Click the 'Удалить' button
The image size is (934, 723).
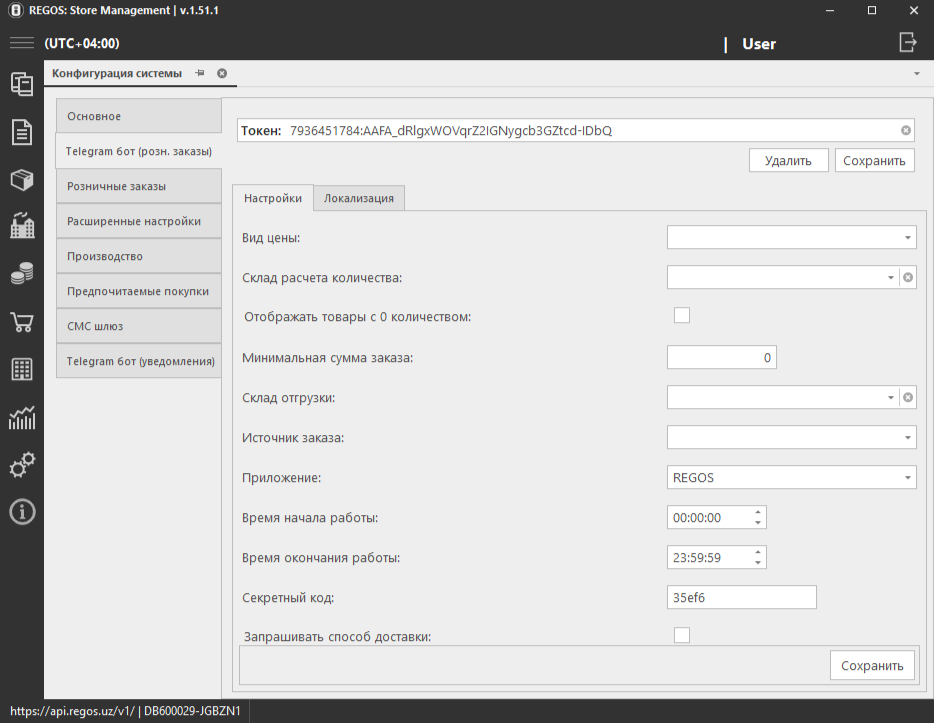click(788, 160)
